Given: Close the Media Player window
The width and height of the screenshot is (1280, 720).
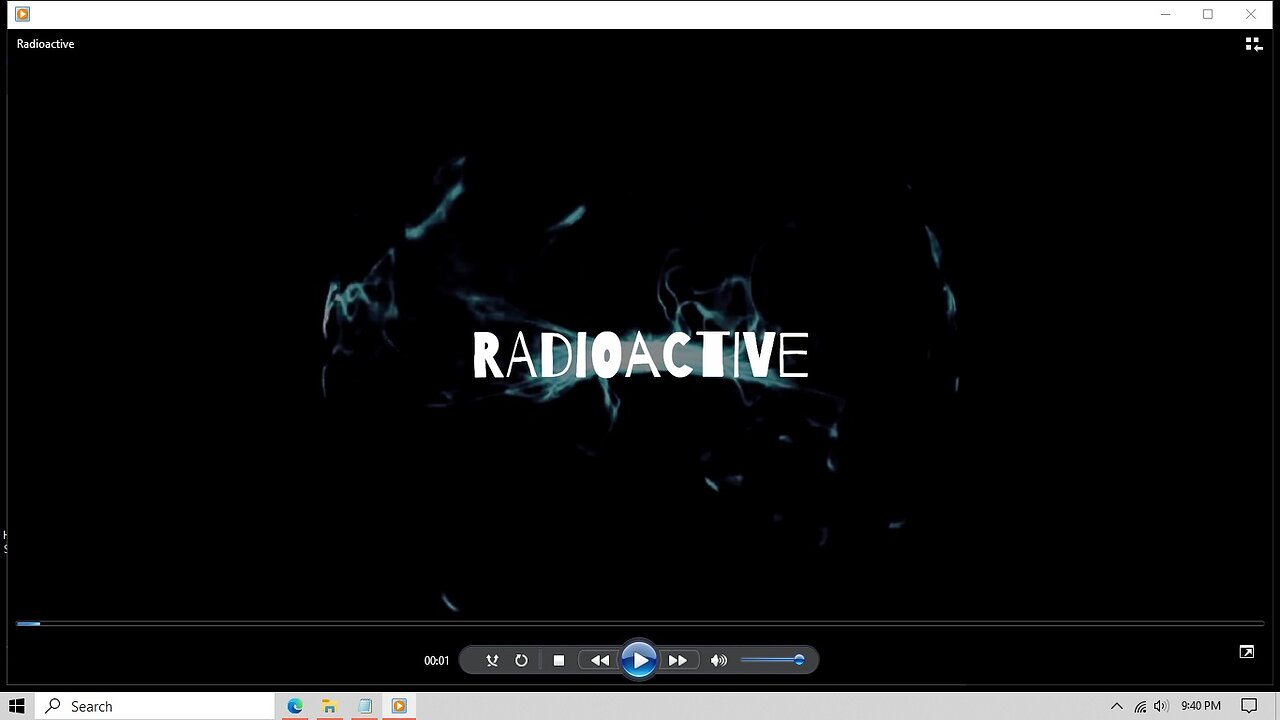Looking at the screenshot, I should [x=1251, y=14].
